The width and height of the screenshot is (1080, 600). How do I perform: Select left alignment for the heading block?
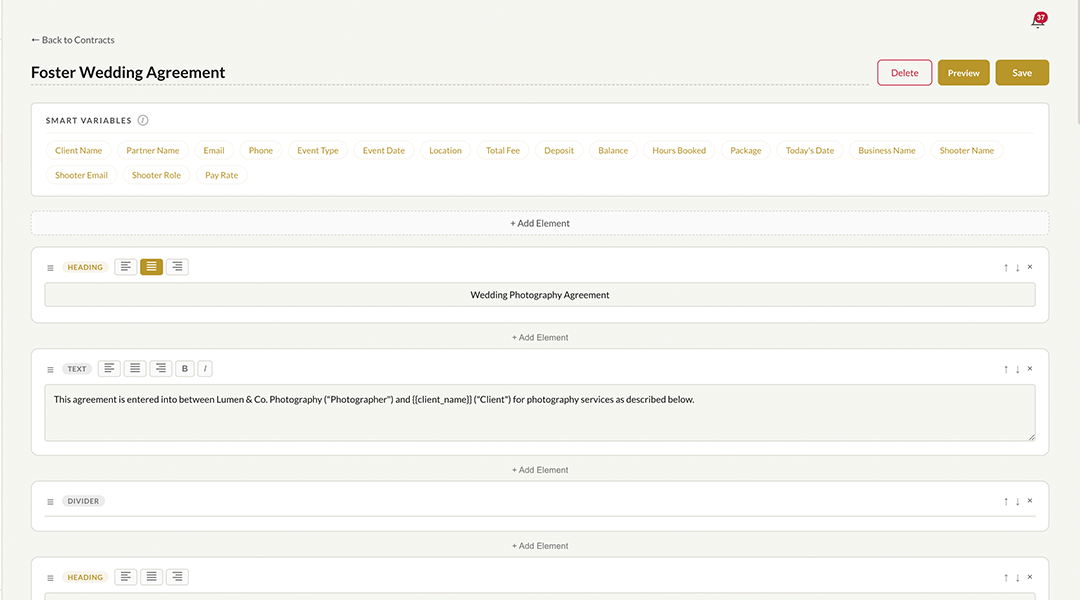coord(125,267)
